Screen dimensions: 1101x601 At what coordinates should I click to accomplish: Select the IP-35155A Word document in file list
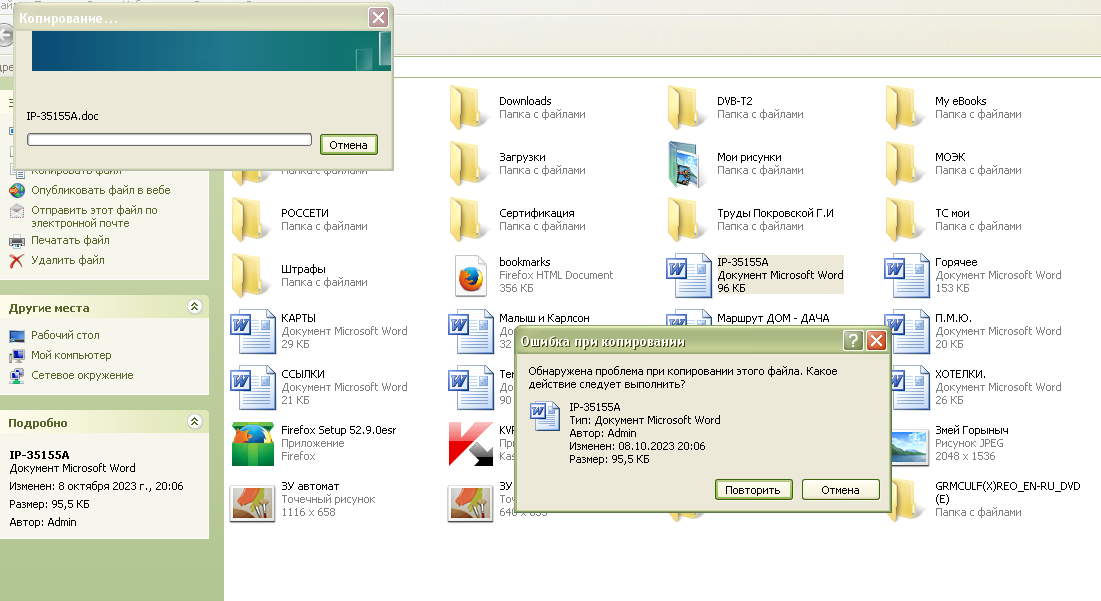click(686, 275)
